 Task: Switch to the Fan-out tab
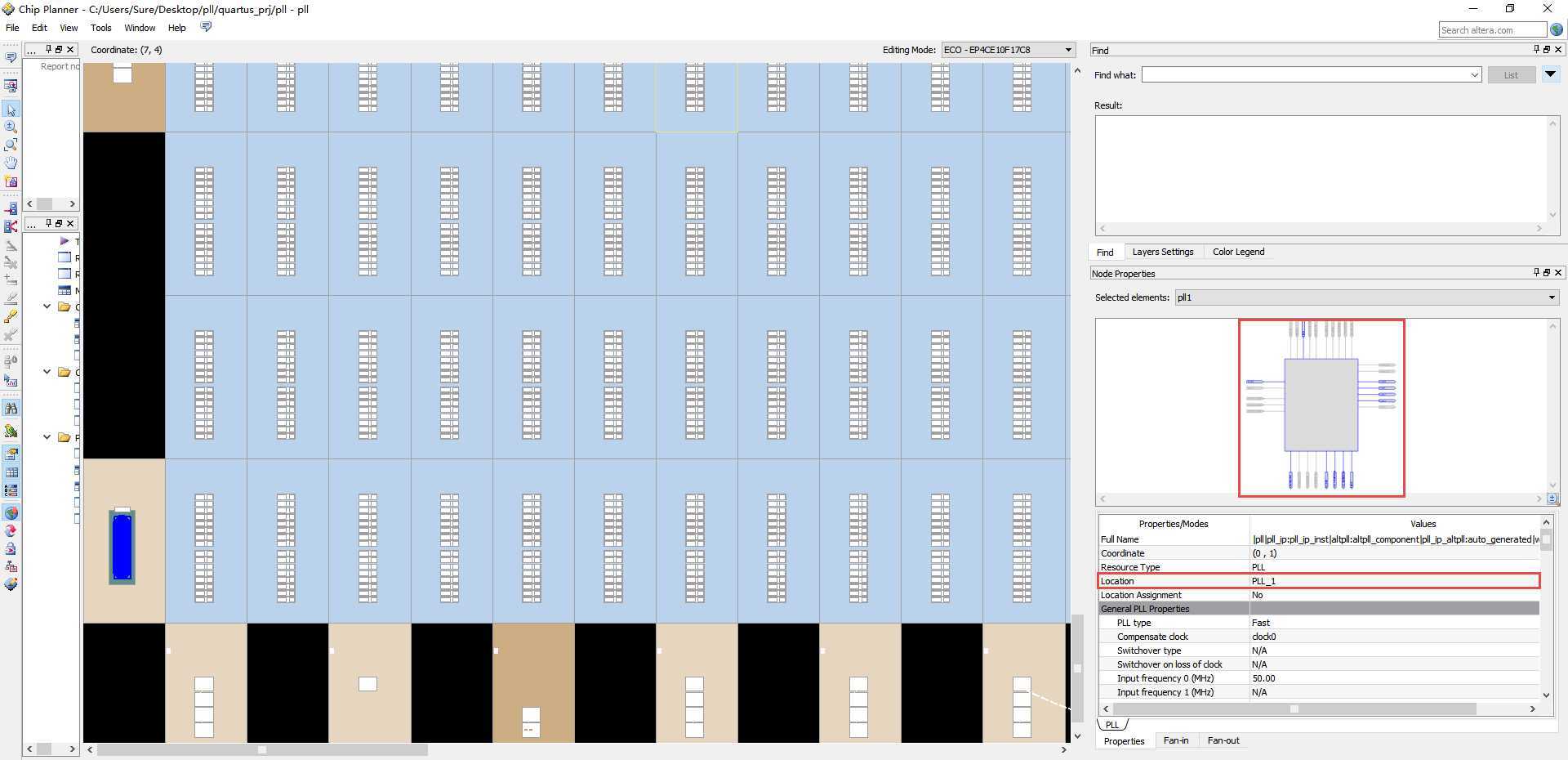(x=1223, y=740)
